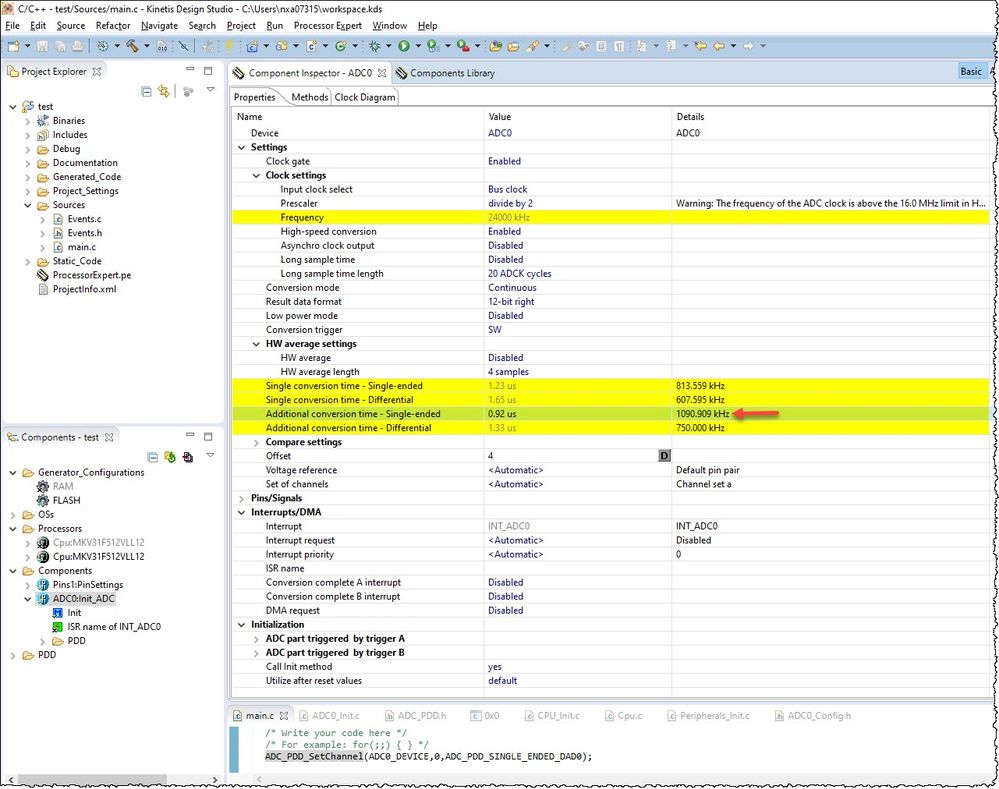
Task: Click the New C source file icon
Action: (312, 46)
